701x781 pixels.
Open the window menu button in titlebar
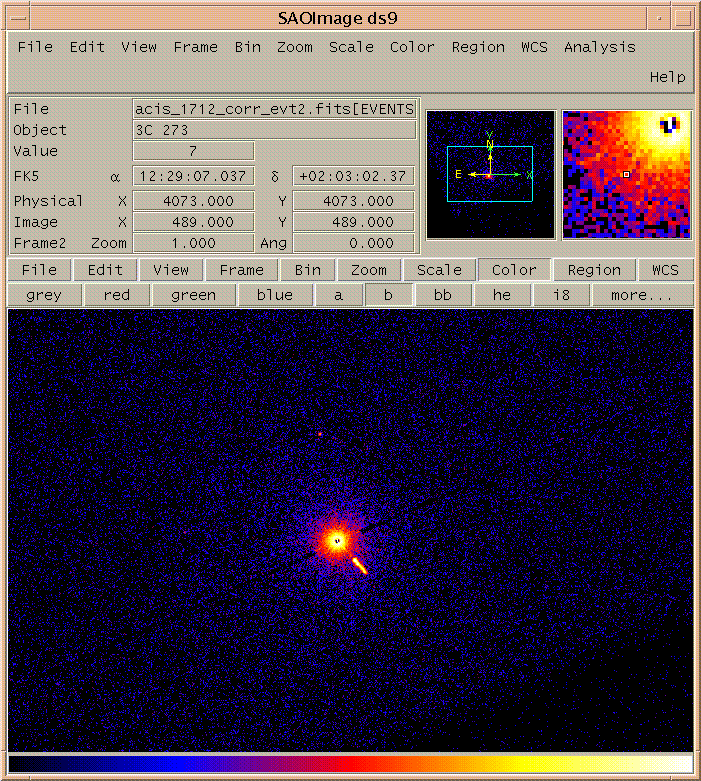[x=18, y=19]
